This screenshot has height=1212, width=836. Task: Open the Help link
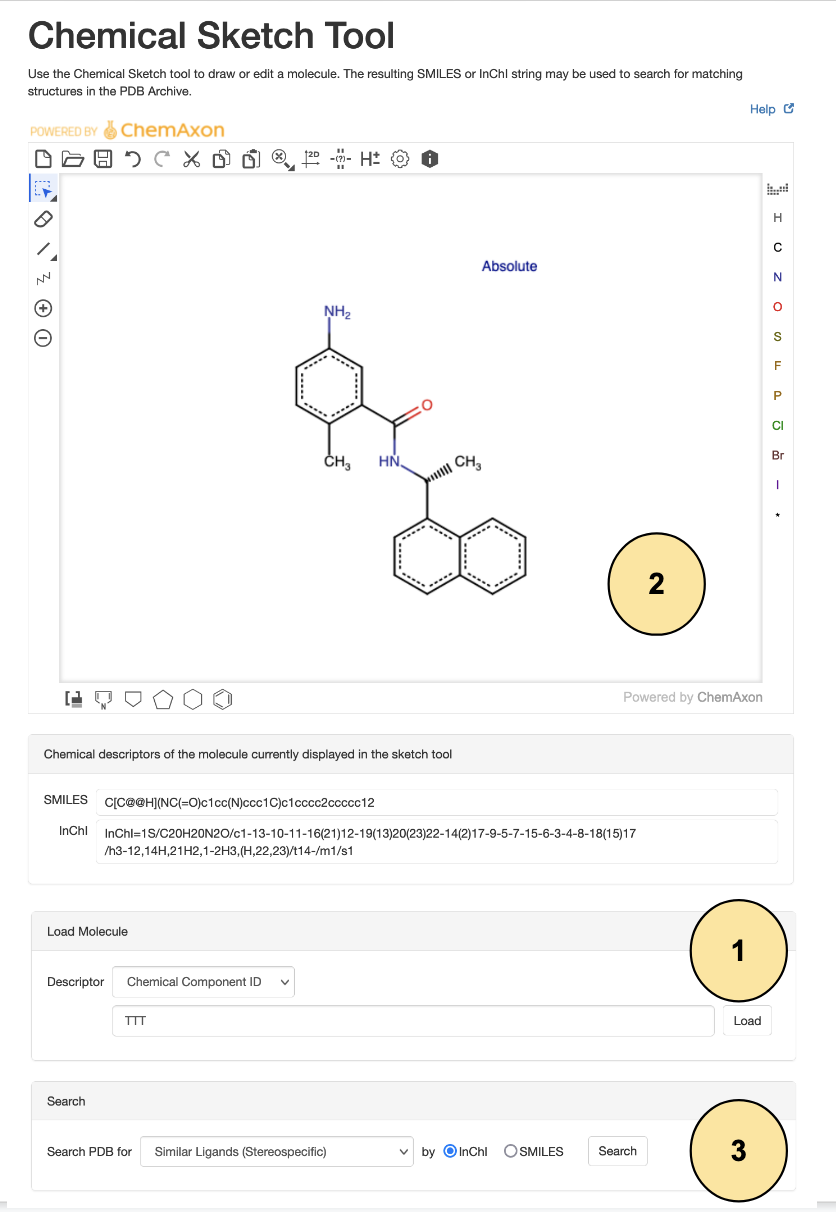coord(771,109)
